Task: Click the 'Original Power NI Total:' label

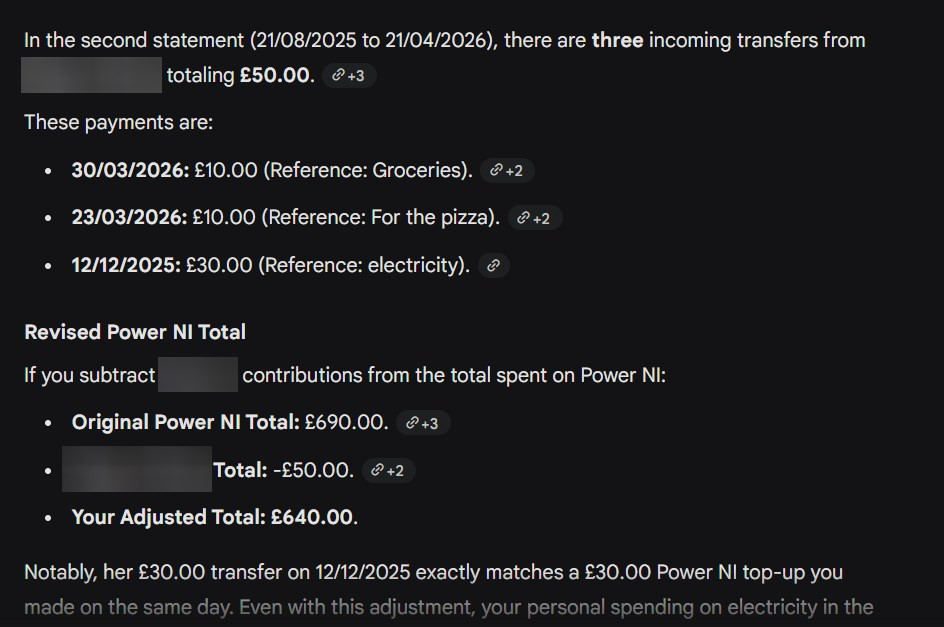Action: point(185,422)
